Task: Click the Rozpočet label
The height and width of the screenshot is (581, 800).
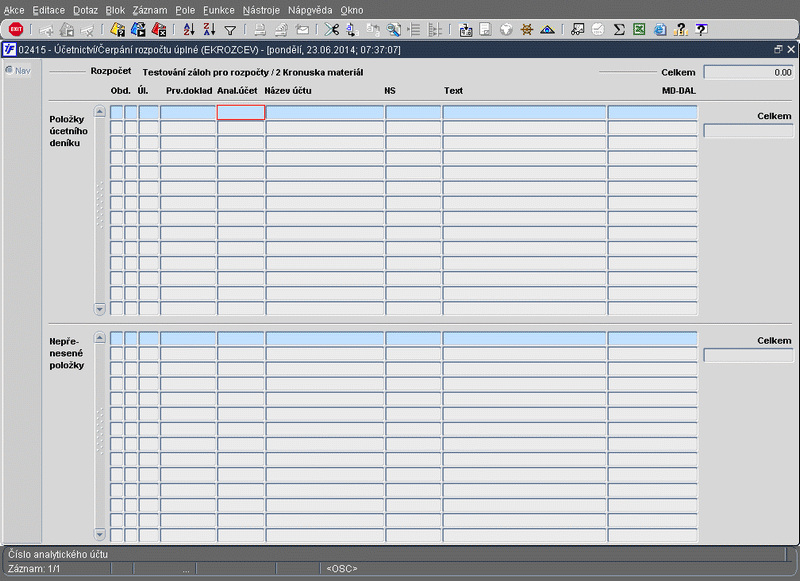Action: pyautogui.click(x=111, y=71)
